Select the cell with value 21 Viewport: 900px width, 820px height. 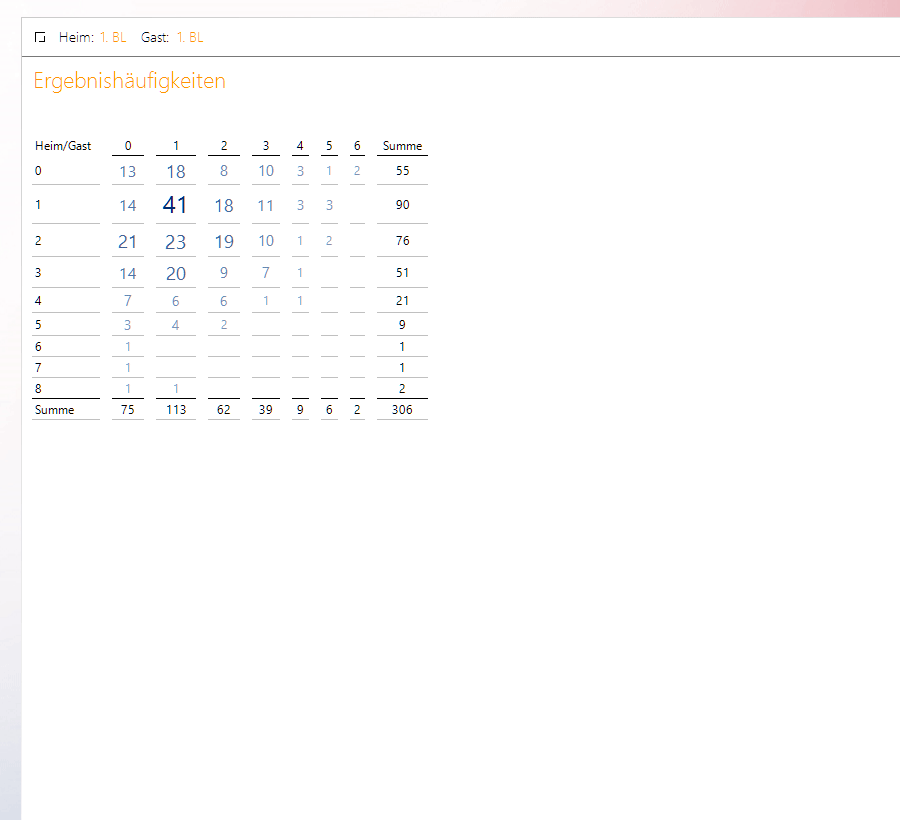coord(127,242)
